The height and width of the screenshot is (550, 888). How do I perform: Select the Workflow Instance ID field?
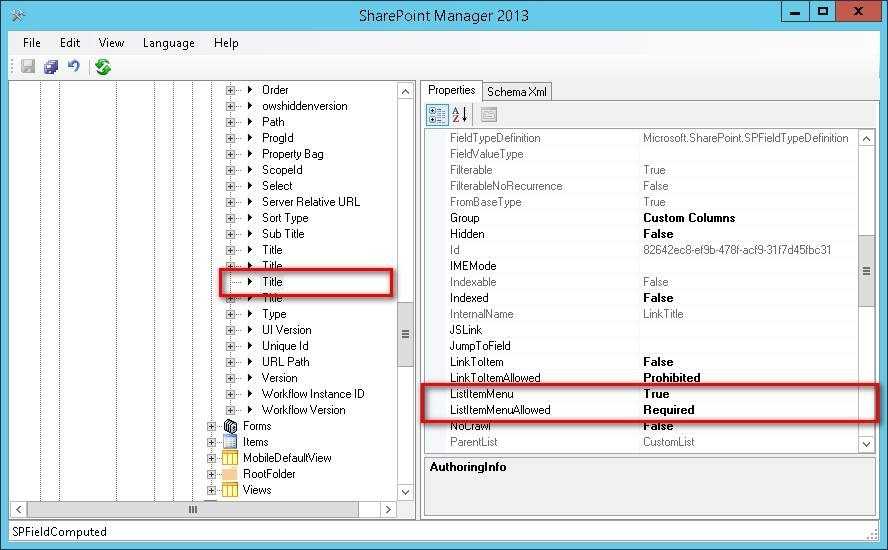(x=313, y=394)
